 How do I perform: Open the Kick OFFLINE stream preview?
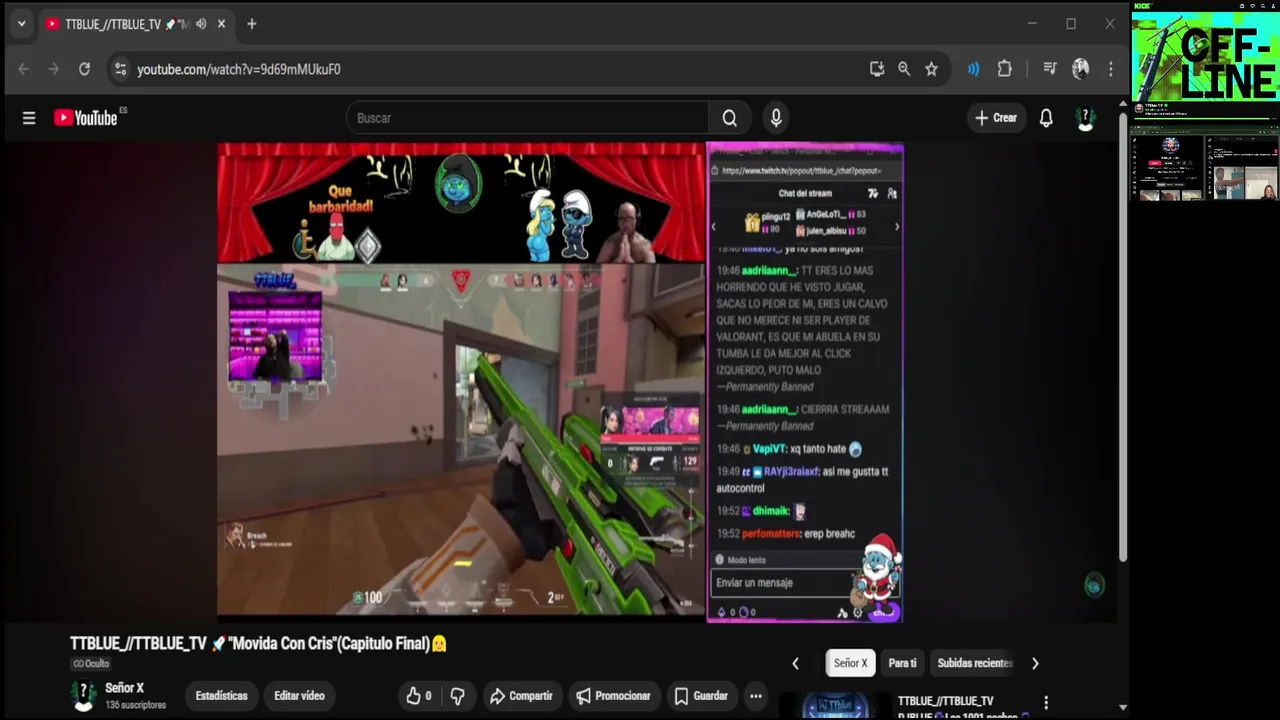pos(1205,57)
